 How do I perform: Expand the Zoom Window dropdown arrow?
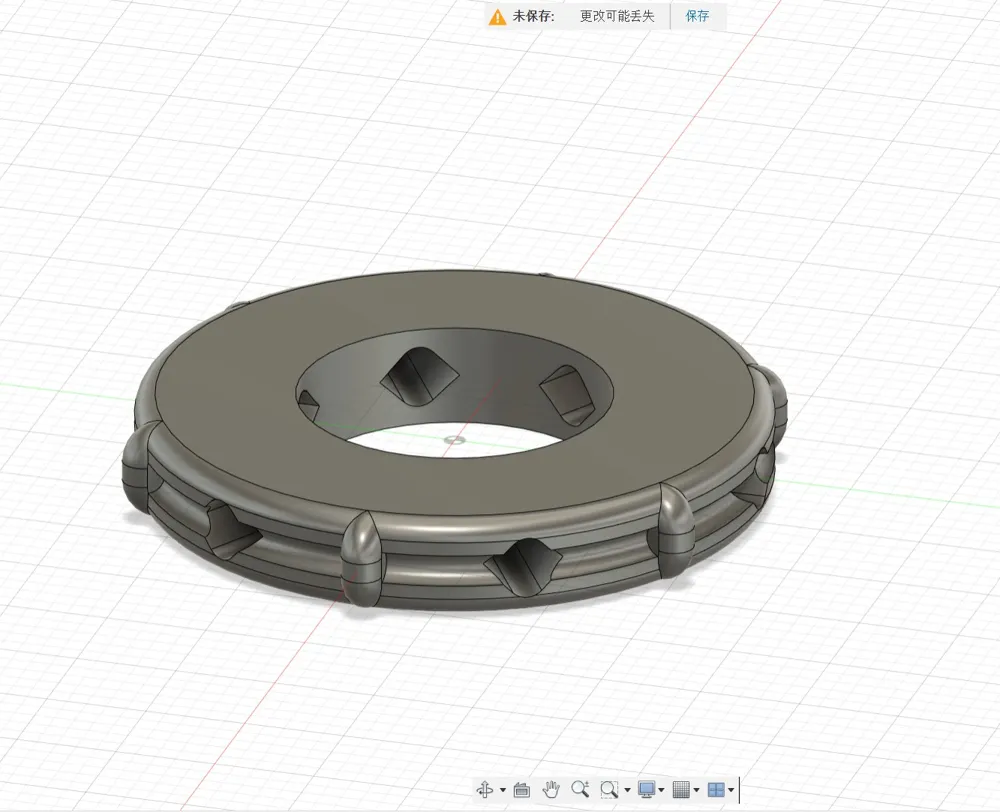pyautogui.click(x=628, y=790)
